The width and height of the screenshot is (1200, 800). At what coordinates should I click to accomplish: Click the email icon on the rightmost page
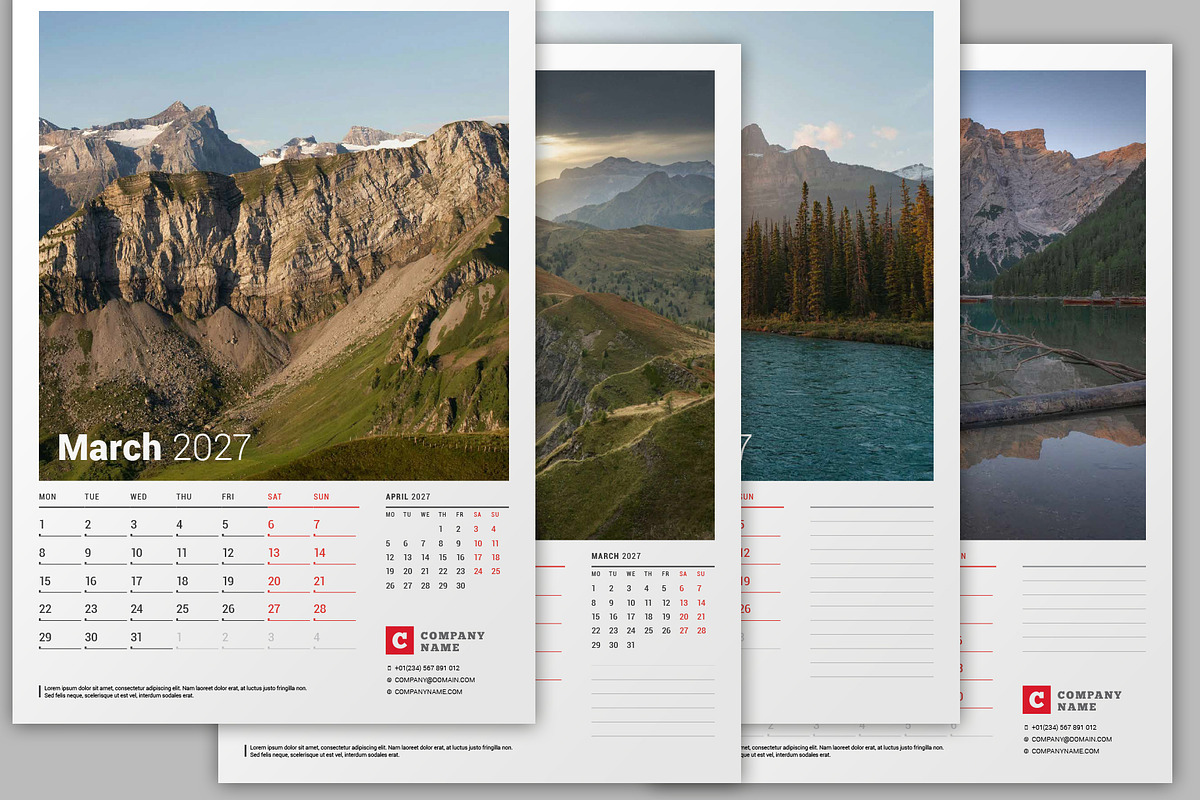coord(1026,740)
